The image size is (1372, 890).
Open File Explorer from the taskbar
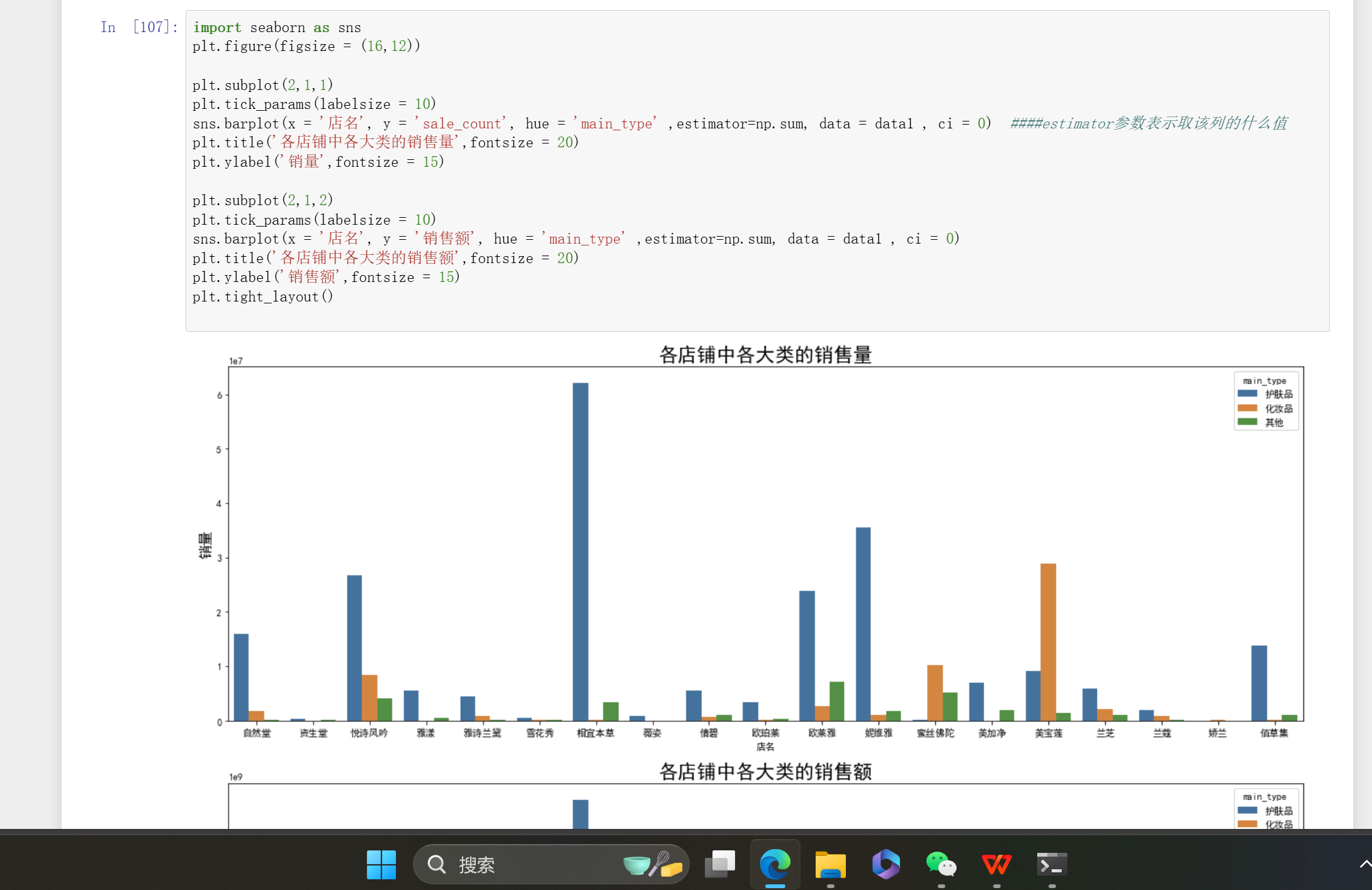(830, 865)
